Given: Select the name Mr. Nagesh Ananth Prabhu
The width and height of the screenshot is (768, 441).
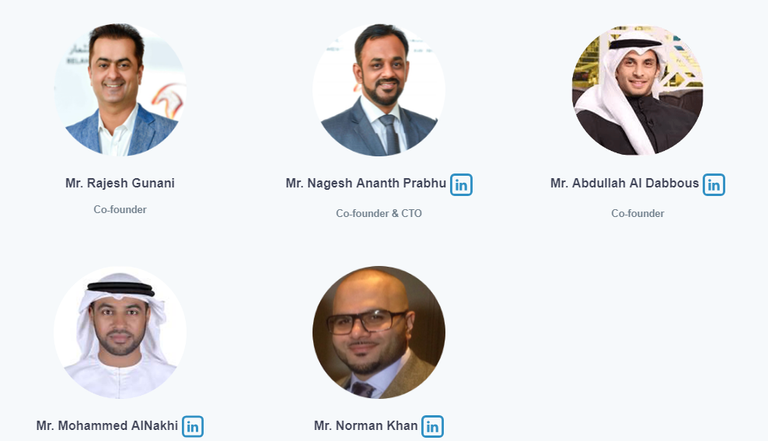Looking at the screenshot, I should tap(366, 183).
